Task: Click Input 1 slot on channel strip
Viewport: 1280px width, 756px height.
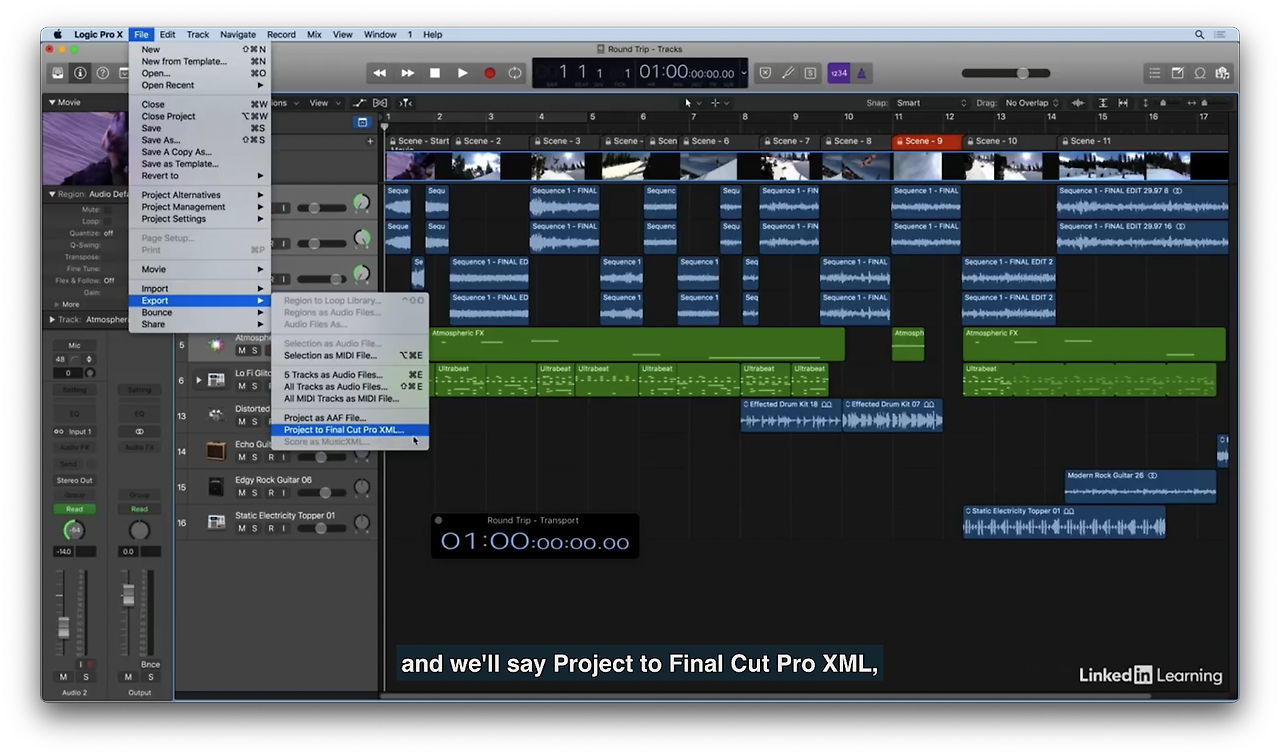Action: (x=74, y=432)
